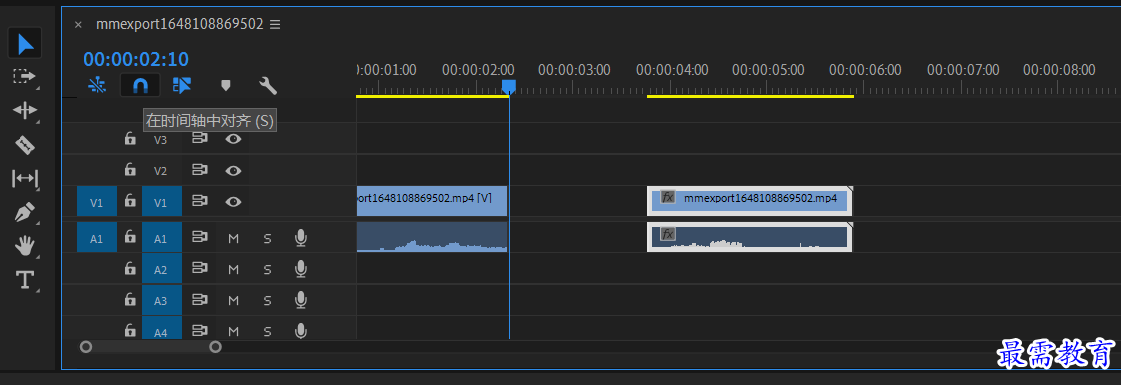
Task: Select the Slip tool
Action: pos(25,179)
